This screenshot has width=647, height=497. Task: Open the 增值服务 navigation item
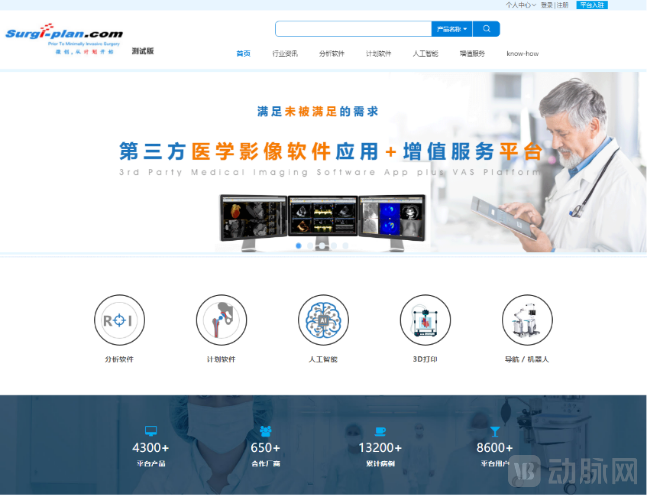point(472,53)
